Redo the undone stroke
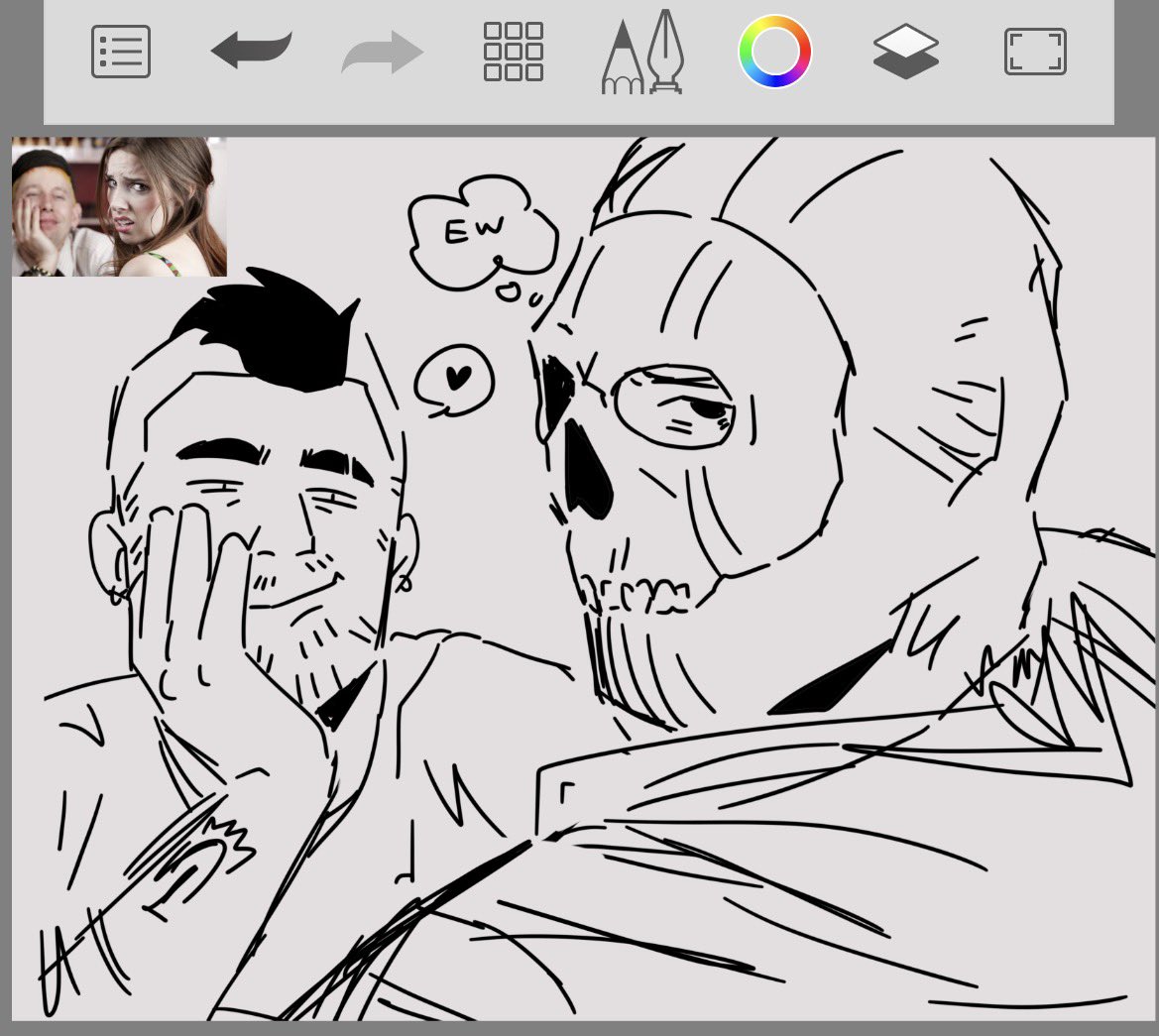This screenshot has width=1160, height=1036. point(383,52)
